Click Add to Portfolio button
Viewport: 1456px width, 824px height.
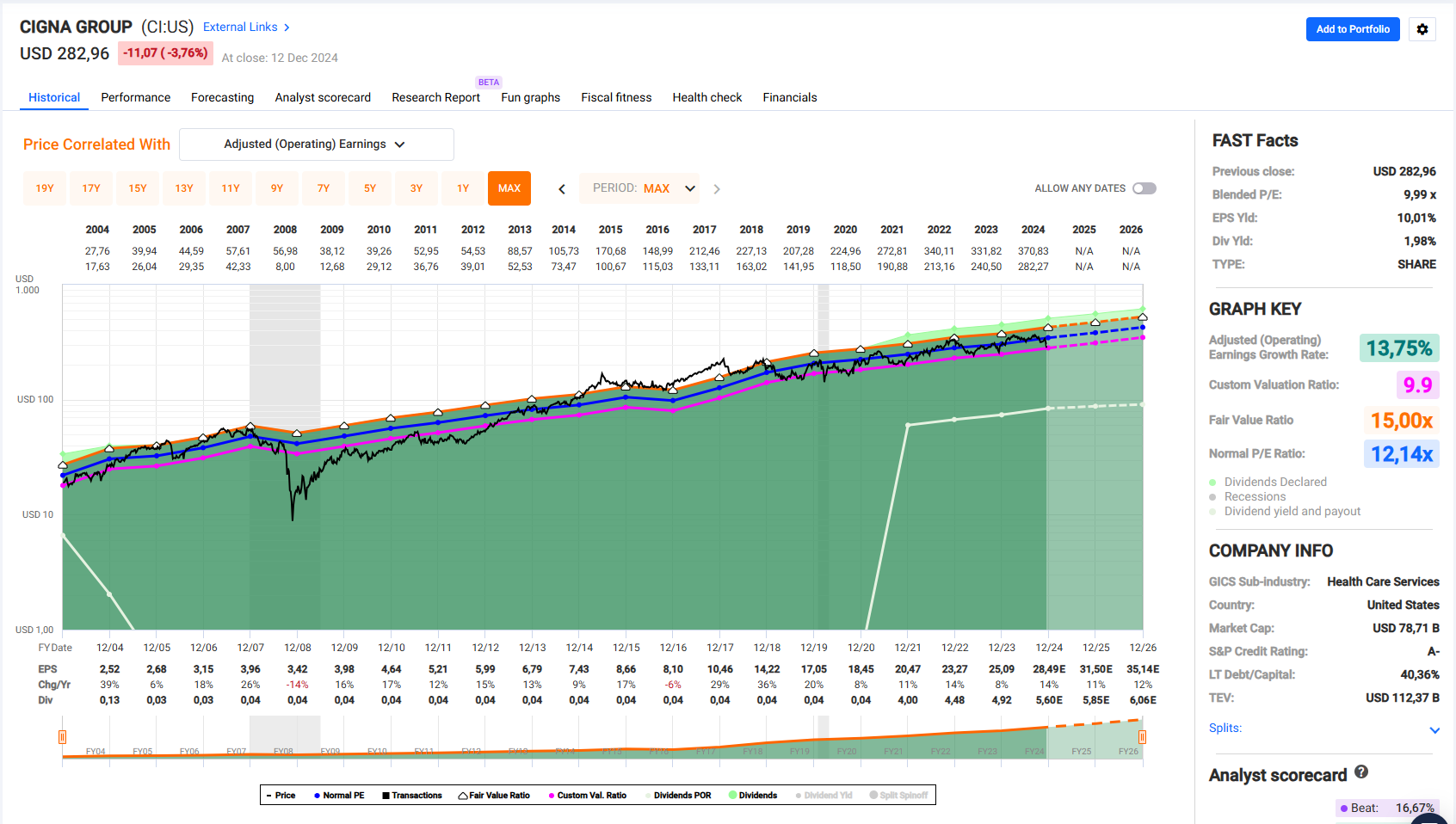click(x=1353, y=29)
